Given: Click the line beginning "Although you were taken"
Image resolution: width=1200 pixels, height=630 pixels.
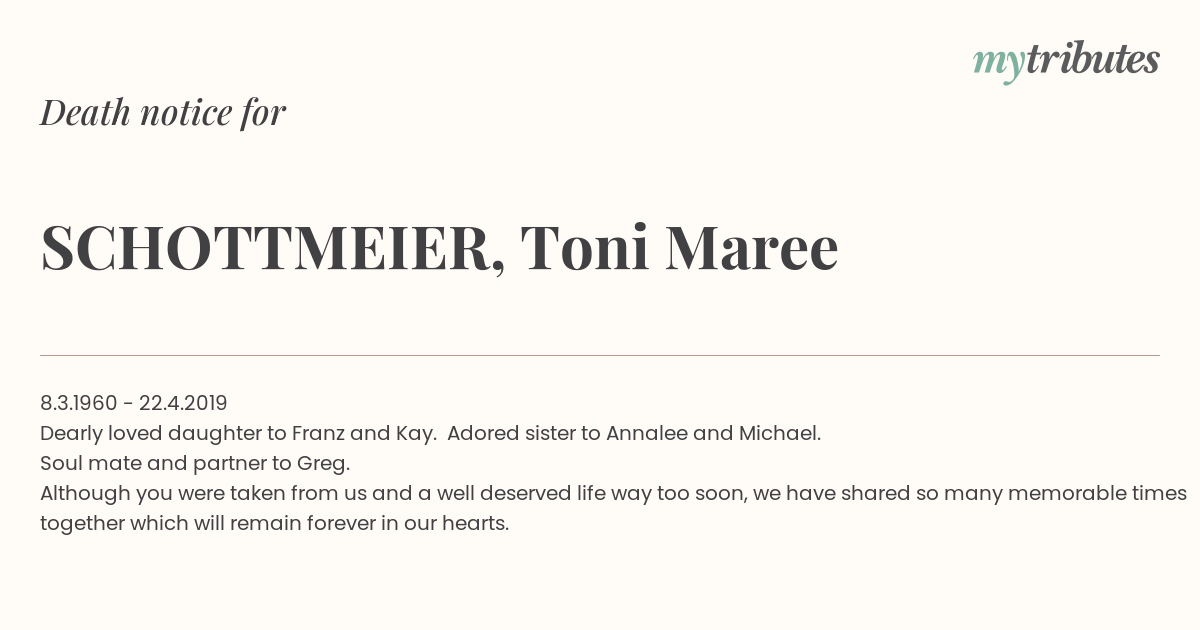Looking at the screenshot, I should tap(613, 493).
